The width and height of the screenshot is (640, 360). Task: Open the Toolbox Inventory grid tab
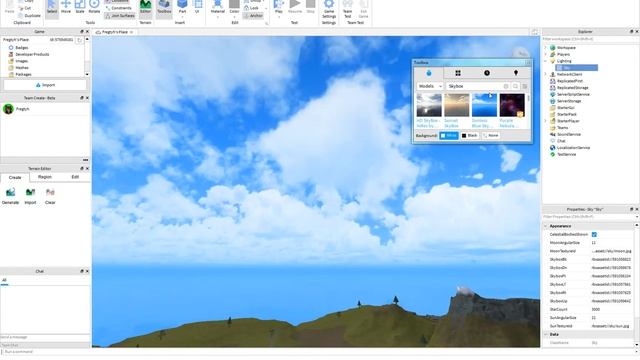(458, 73)
